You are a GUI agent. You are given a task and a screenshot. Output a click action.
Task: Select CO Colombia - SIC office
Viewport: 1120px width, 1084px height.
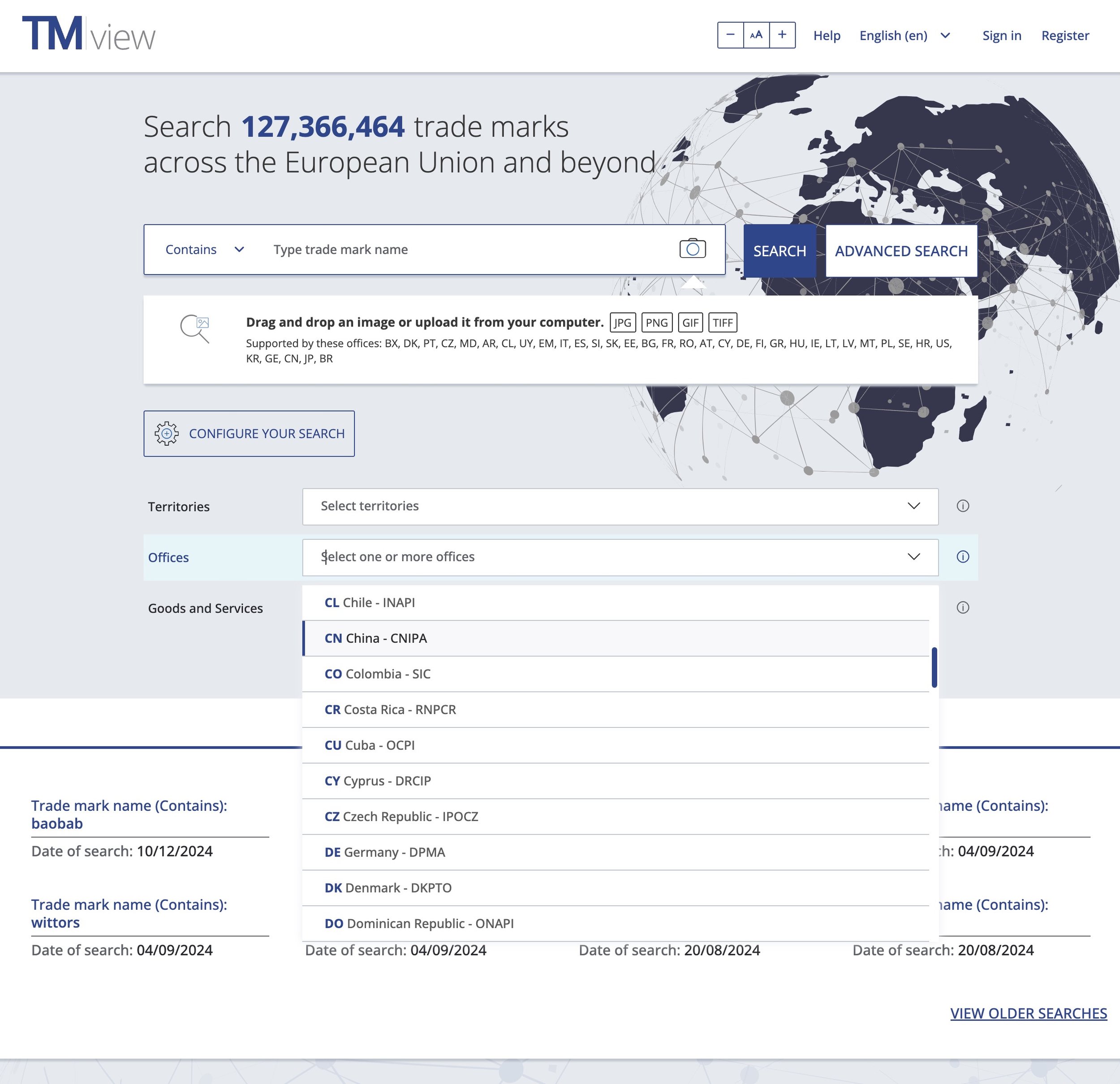click(x=616, y=674)
